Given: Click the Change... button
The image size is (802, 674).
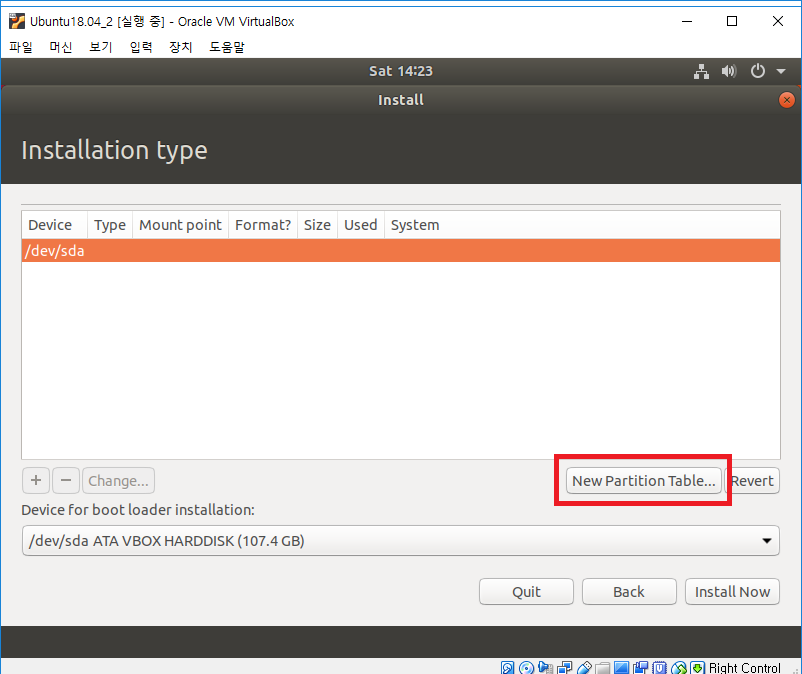Looking at the screenshot, I should tap(118, 480).
